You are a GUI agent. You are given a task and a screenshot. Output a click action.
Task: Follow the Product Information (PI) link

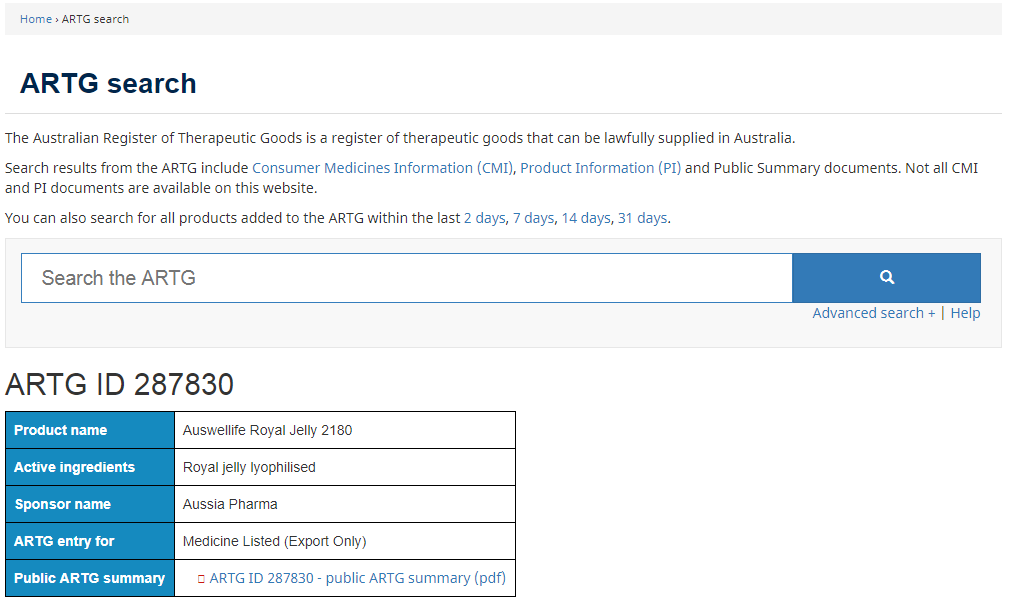[600, 168]
